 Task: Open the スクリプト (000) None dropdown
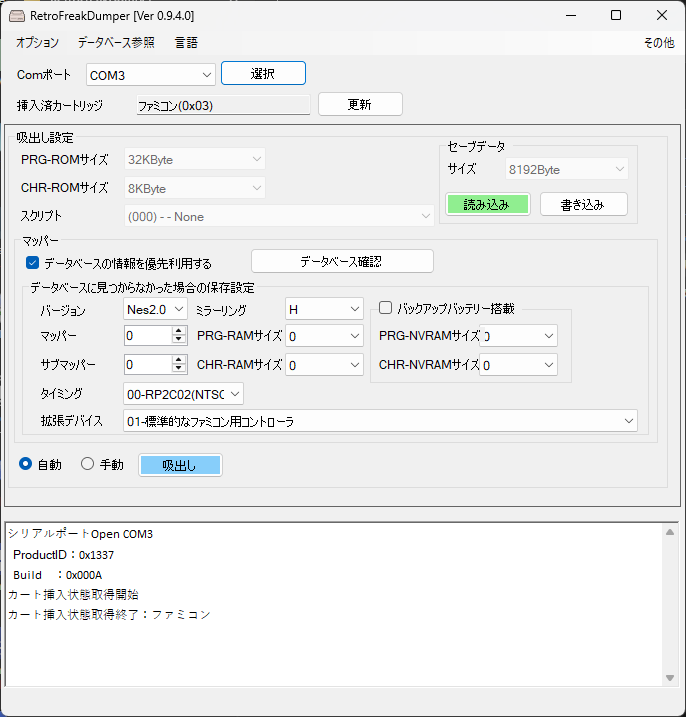click(x=279, y=216)
